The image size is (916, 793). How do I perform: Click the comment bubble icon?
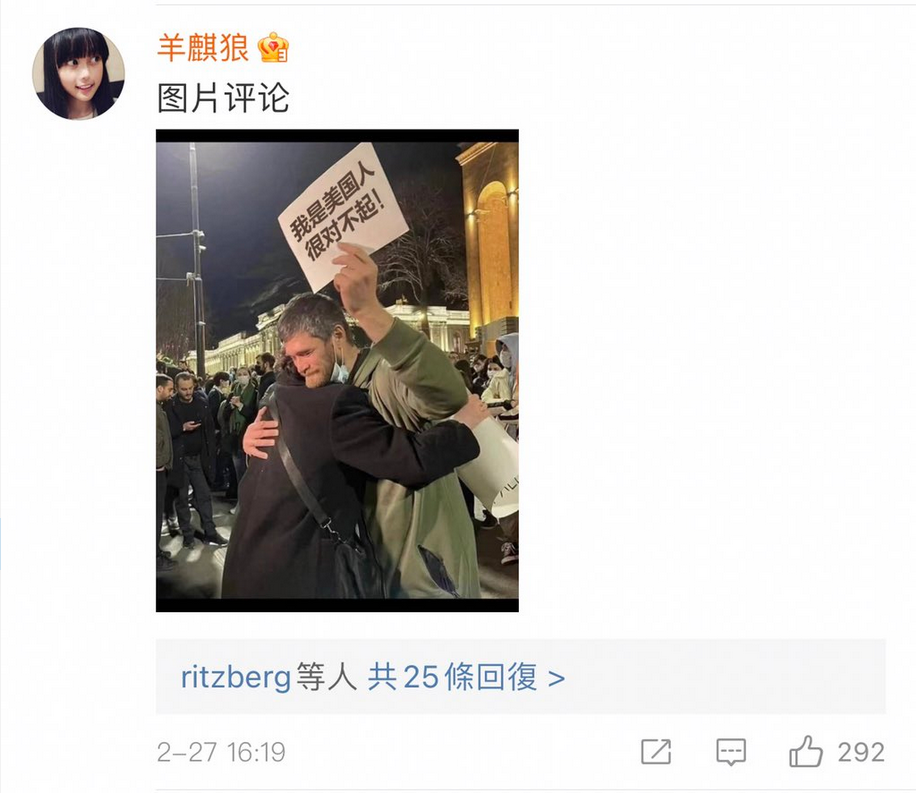point(731,752)
